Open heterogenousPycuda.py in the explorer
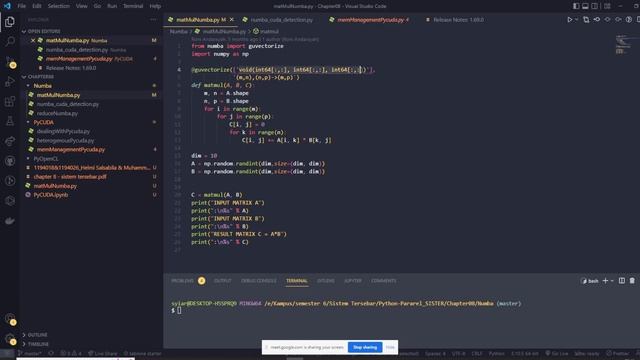 click(65, 140)
